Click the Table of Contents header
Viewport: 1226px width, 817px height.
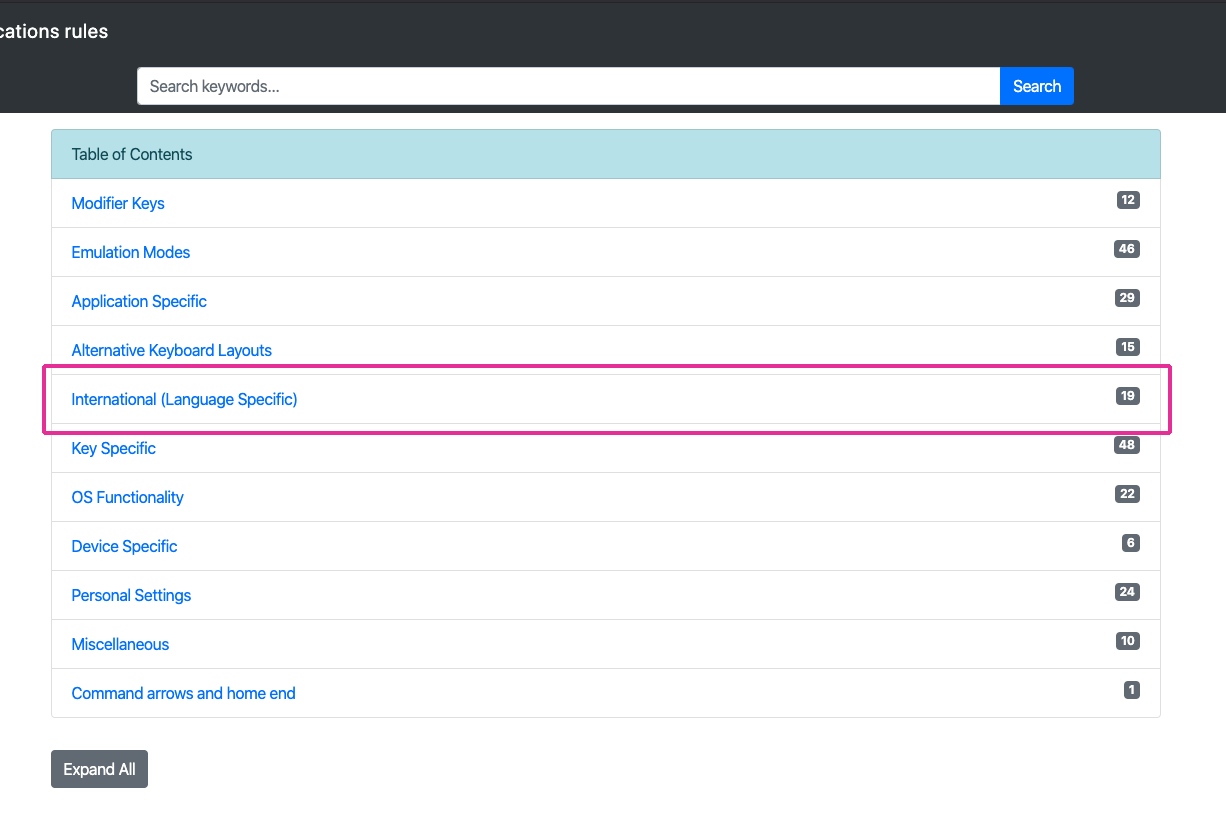pos(606,154)
